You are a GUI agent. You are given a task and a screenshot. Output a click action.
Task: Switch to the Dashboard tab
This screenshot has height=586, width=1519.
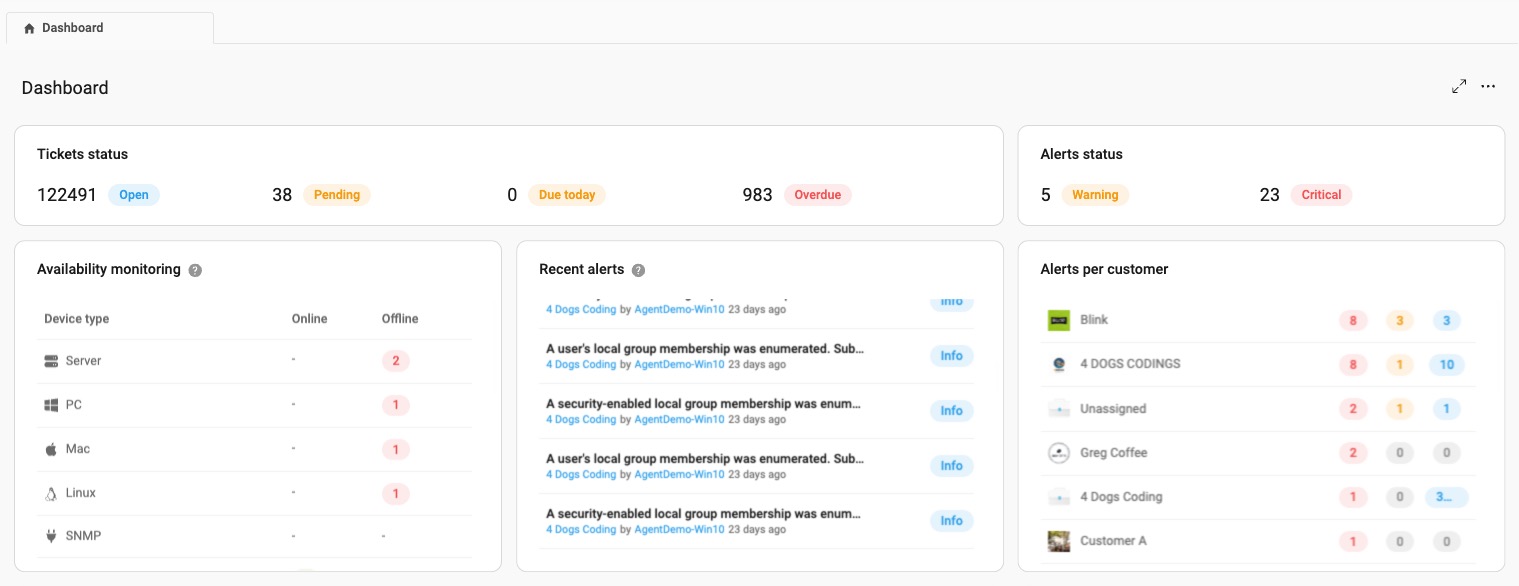pos(110,28)
